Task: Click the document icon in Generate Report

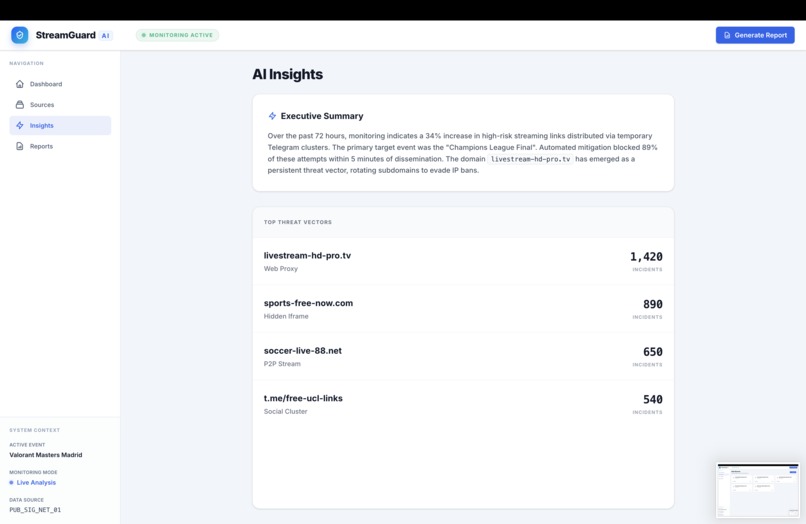Action: [x=727, y=35]
